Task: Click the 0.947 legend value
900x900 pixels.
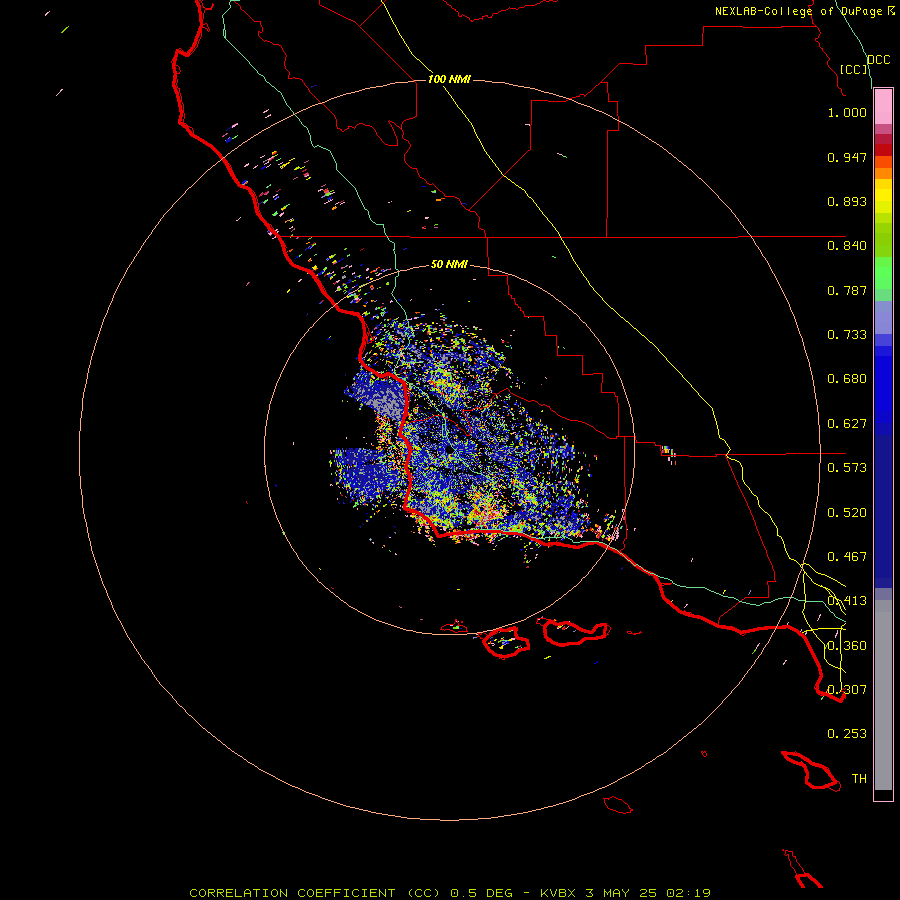Action: [847, 157]
